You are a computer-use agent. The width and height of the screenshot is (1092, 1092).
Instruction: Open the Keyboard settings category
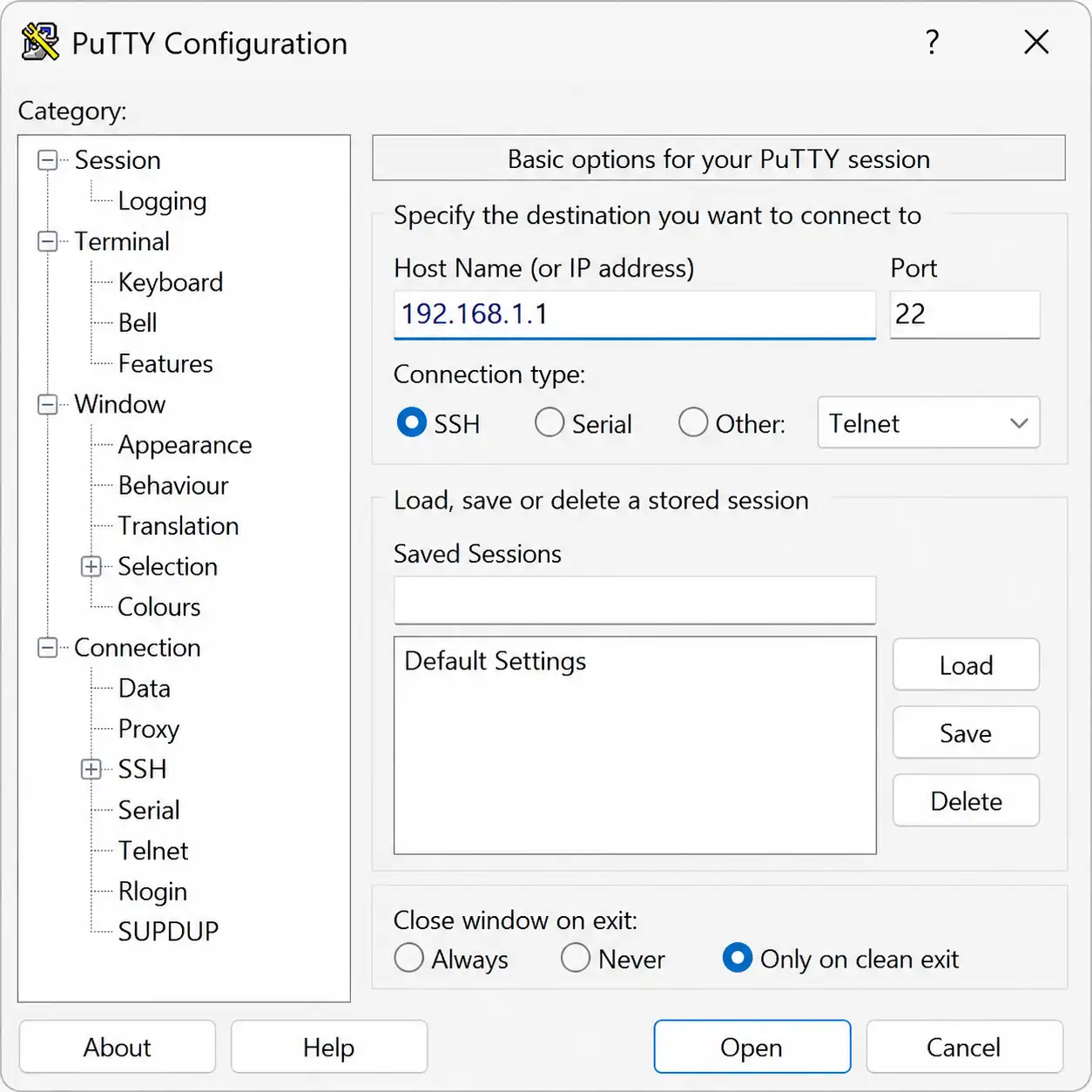click(171, 282)
